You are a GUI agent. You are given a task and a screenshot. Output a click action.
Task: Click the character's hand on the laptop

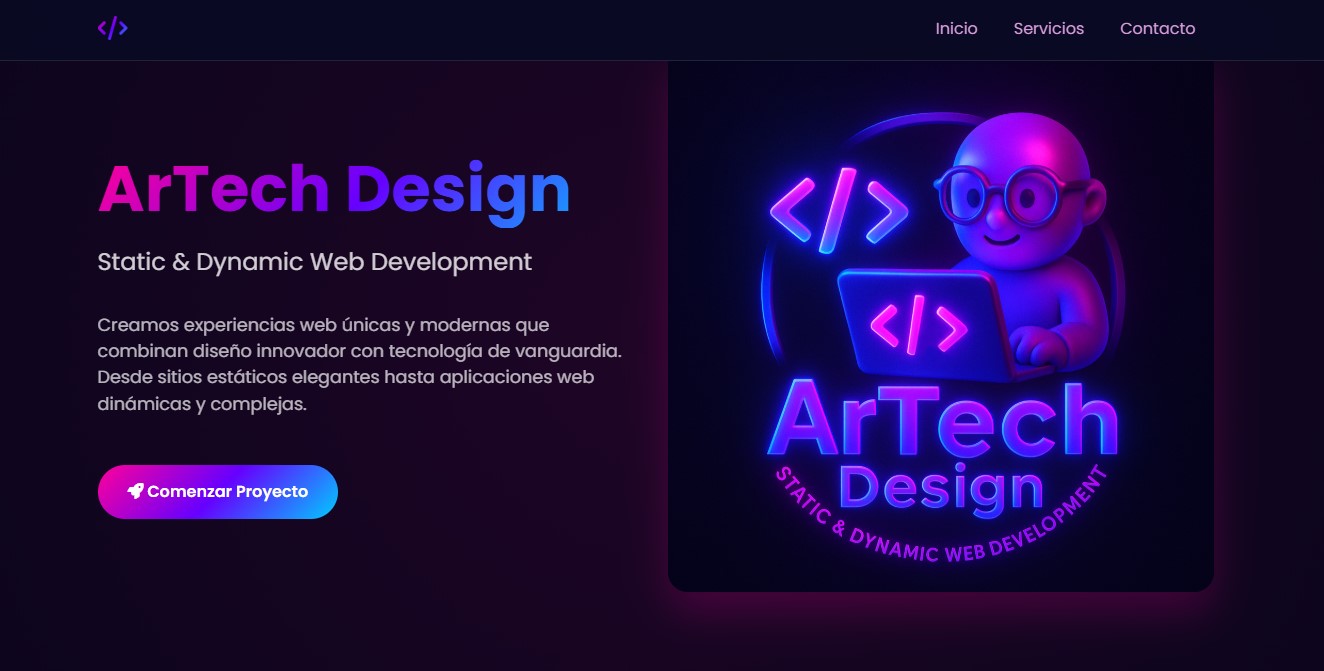1040,344
